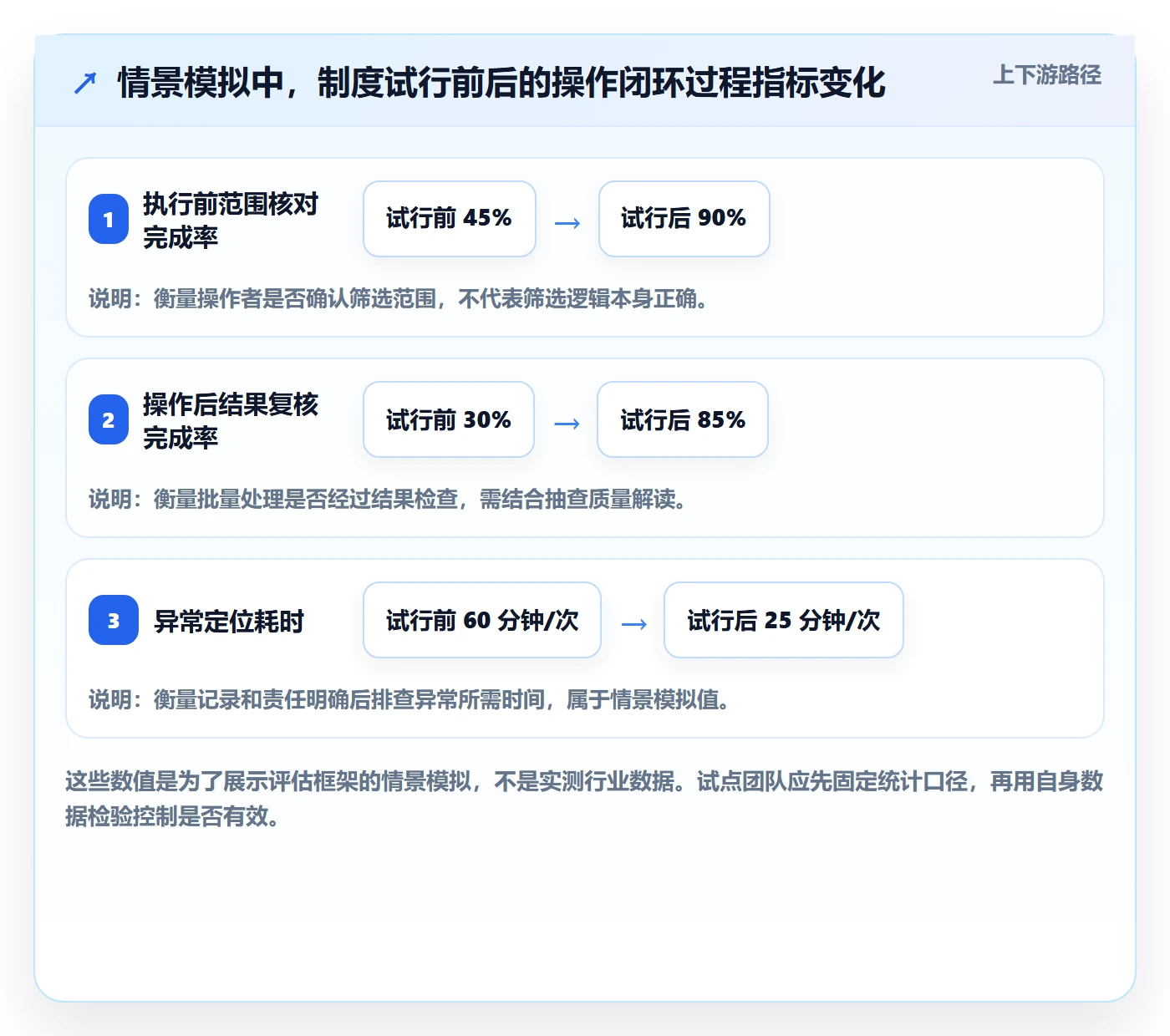Click the 异常定位耗时 metric name
Screen dimensions: 1170x1036
(x=229, y=621)
